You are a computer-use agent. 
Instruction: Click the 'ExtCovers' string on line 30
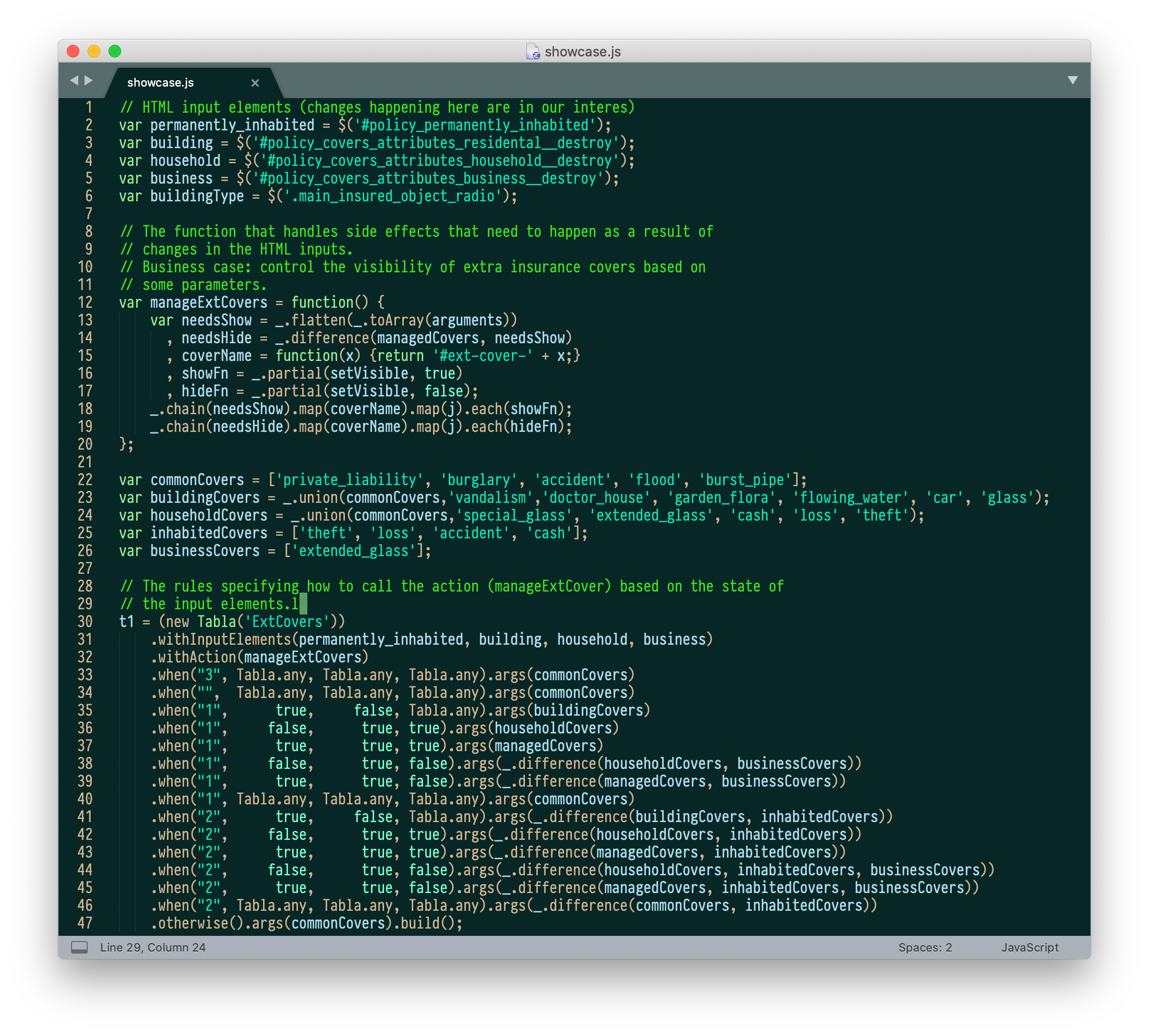[287, 622]
